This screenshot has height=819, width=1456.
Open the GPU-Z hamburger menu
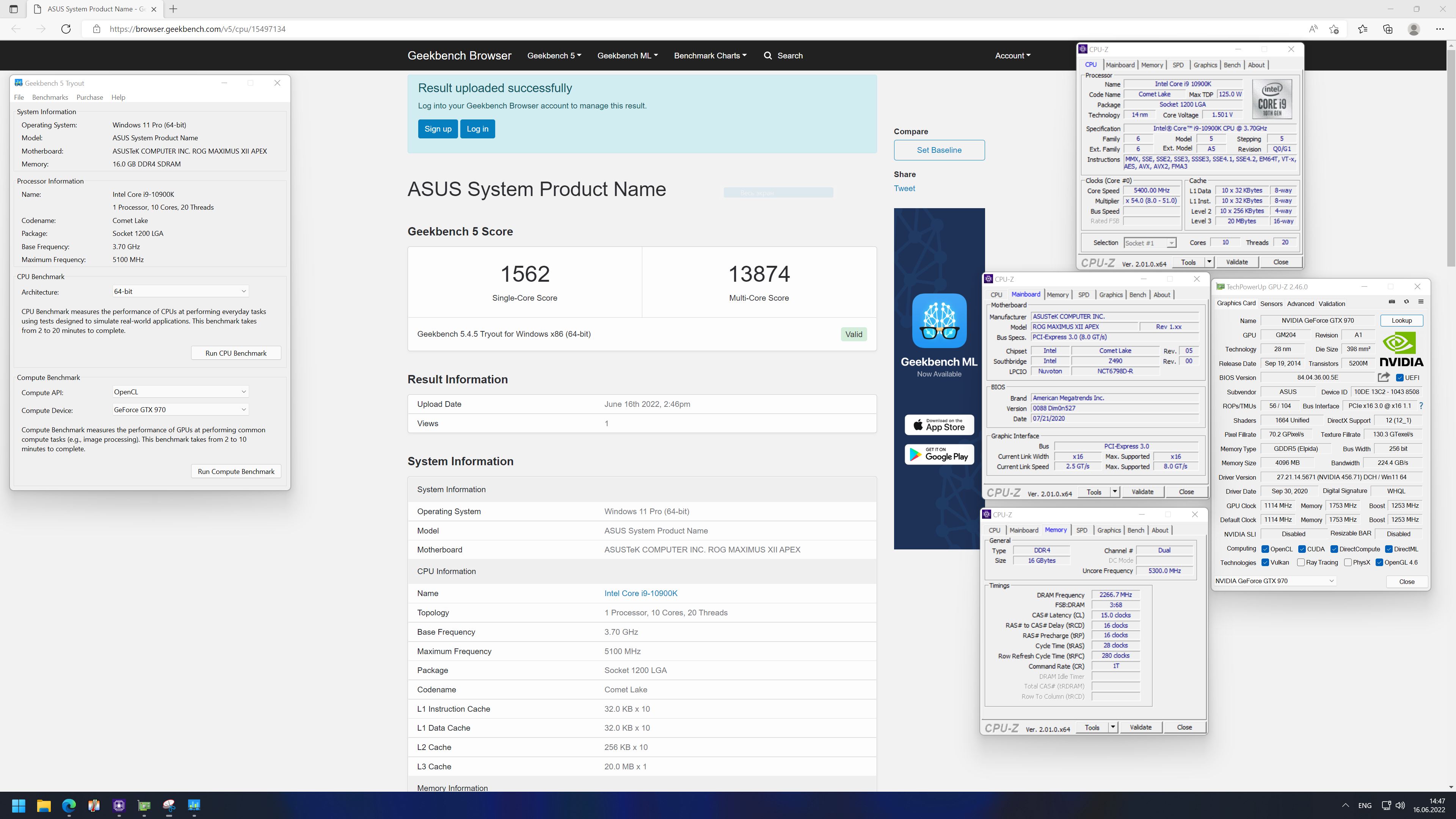coord(1420,301)
